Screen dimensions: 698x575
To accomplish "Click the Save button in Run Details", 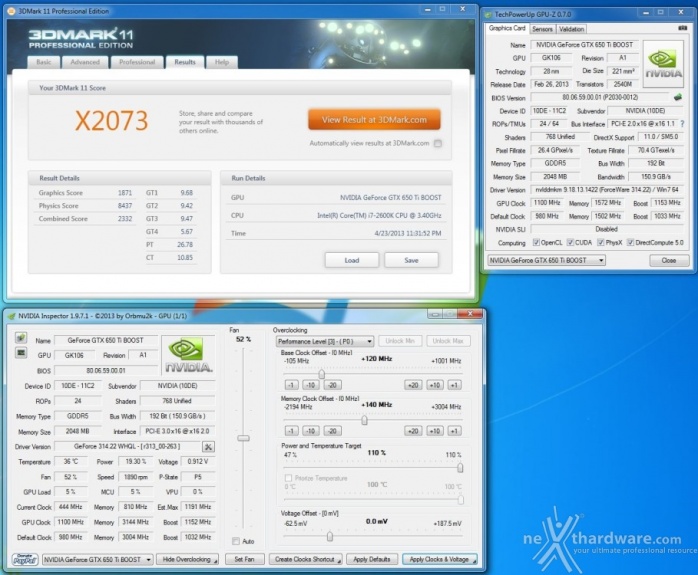I will (x=411, y=260).
